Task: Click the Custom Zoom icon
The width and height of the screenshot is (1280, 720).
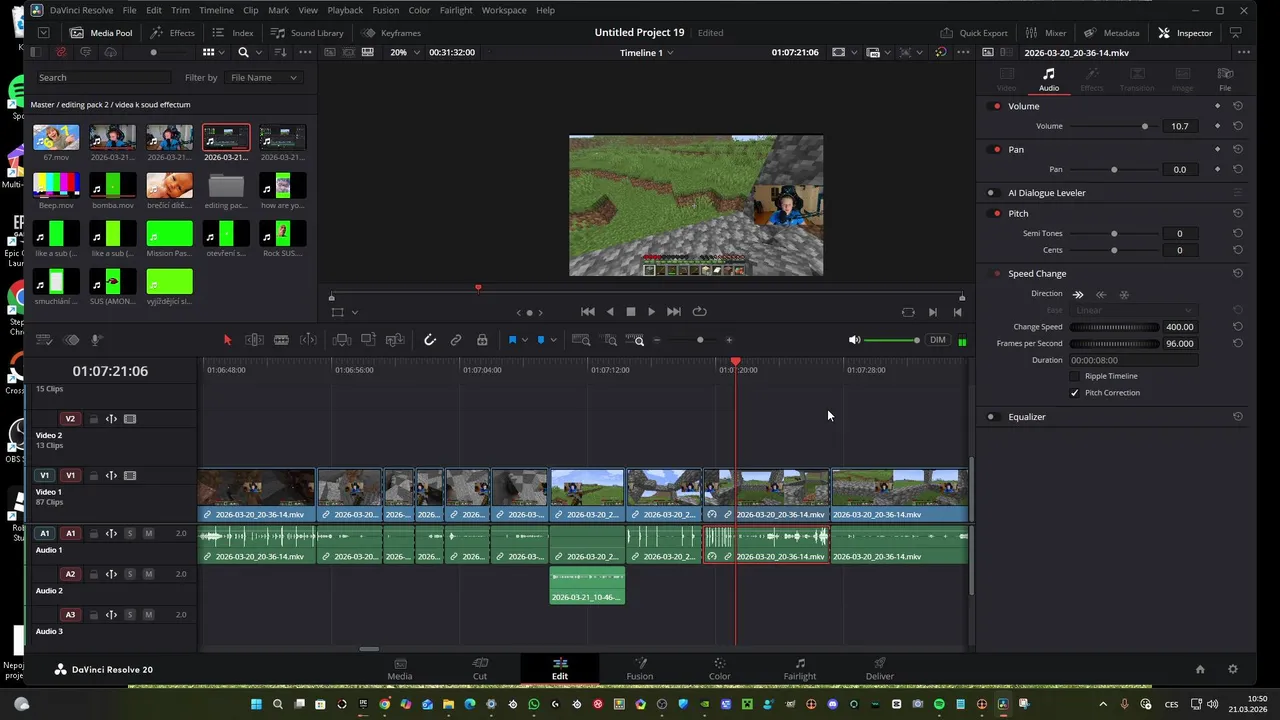Action: [x=637, y=340]
